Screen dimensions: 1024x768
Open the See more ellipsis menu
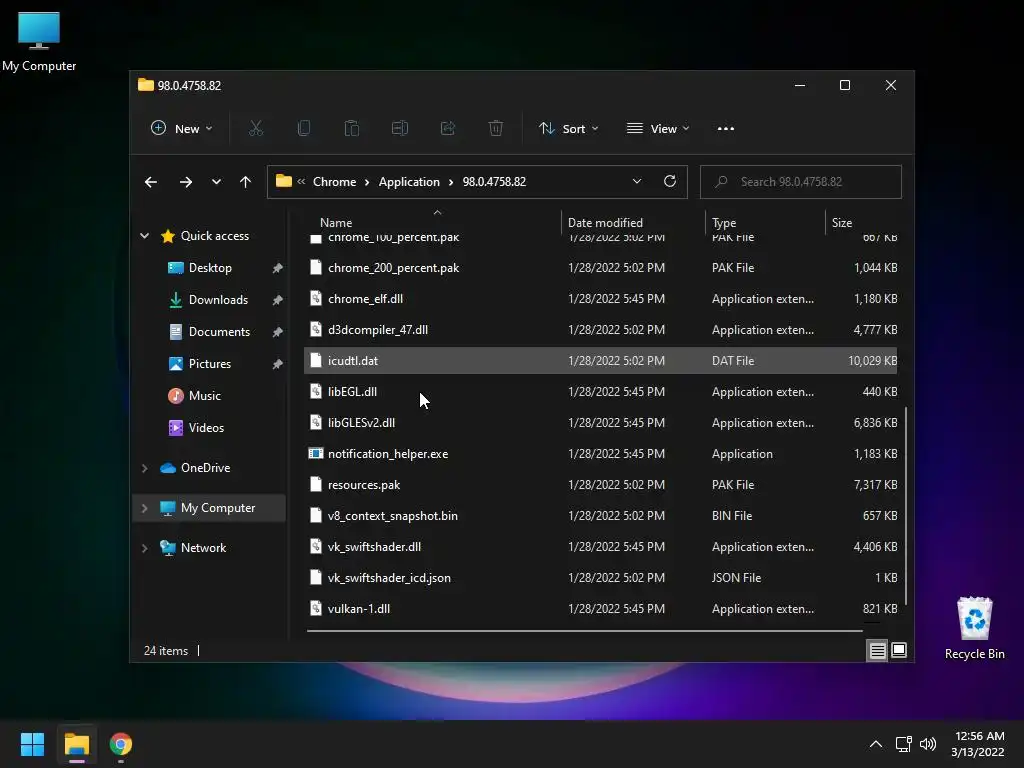(x=726, y=129)
